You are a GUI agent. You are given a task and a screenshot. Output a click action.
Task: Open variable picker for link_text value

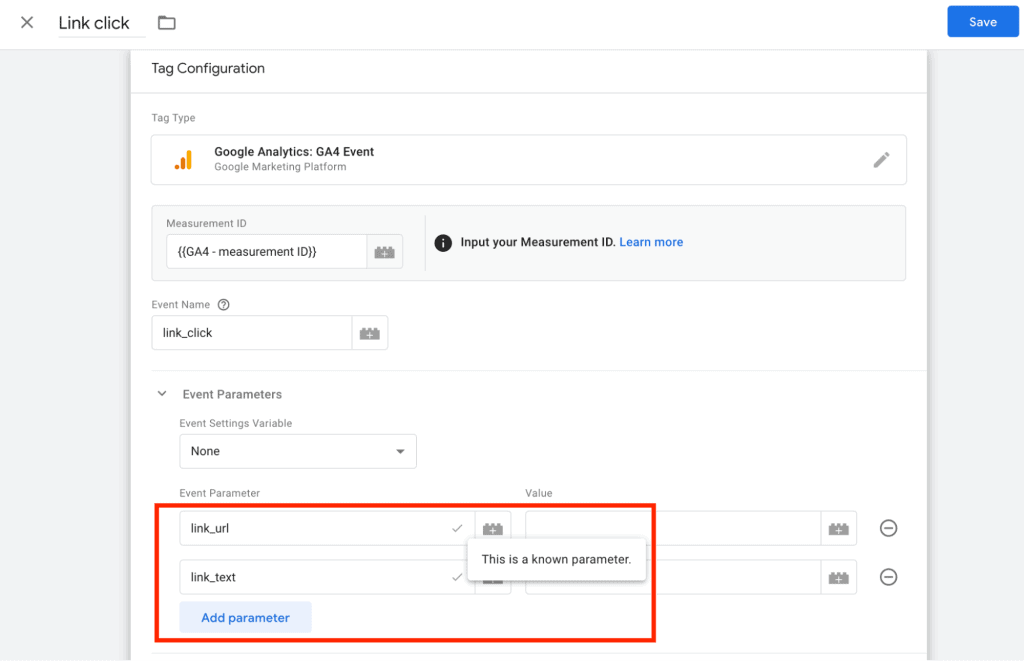[837, 577]
